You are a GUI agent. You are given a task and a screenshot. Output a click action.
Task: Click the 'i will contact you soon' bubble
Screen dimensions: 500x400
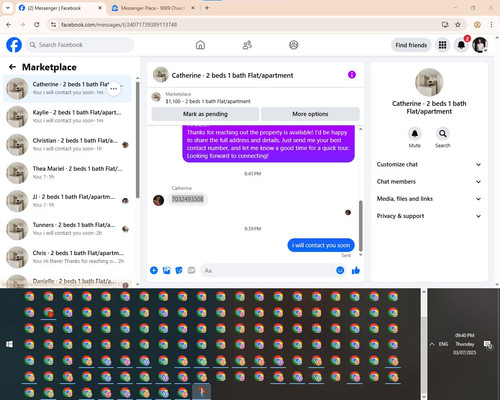coord(321,245)
